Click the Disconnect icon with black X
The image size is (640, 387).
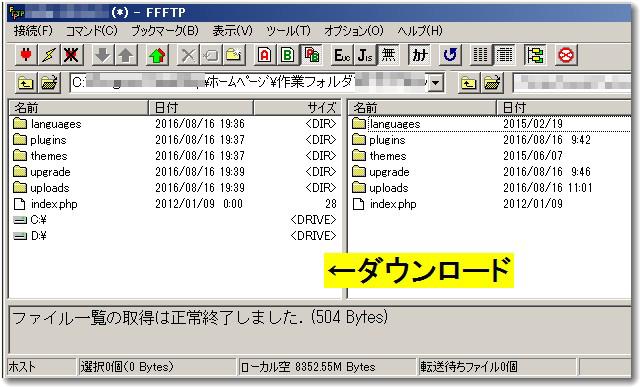click(x=71, y=55)
